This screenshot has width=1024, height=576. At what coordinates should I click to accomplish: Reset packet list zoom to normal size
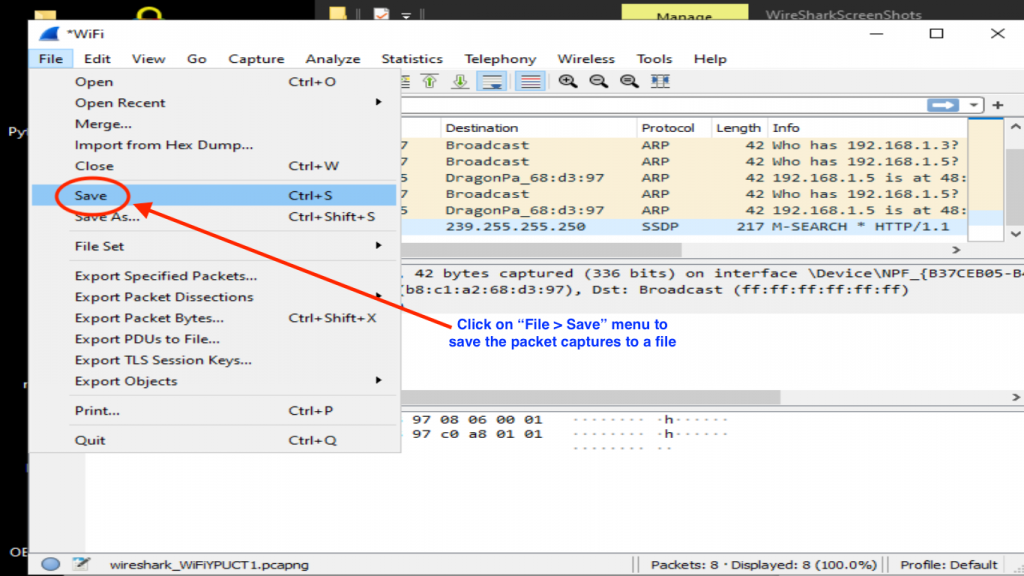[x=630, y=81]
